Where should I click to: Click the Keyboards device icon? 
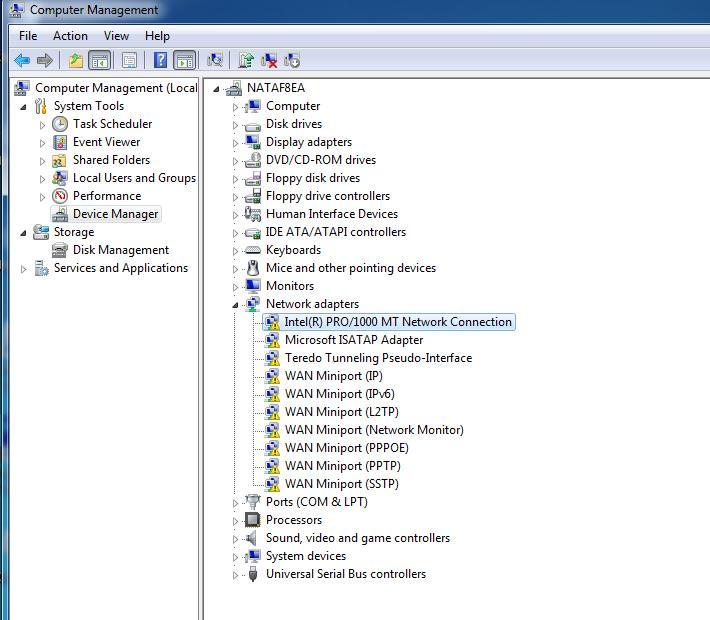pos(252,250)
